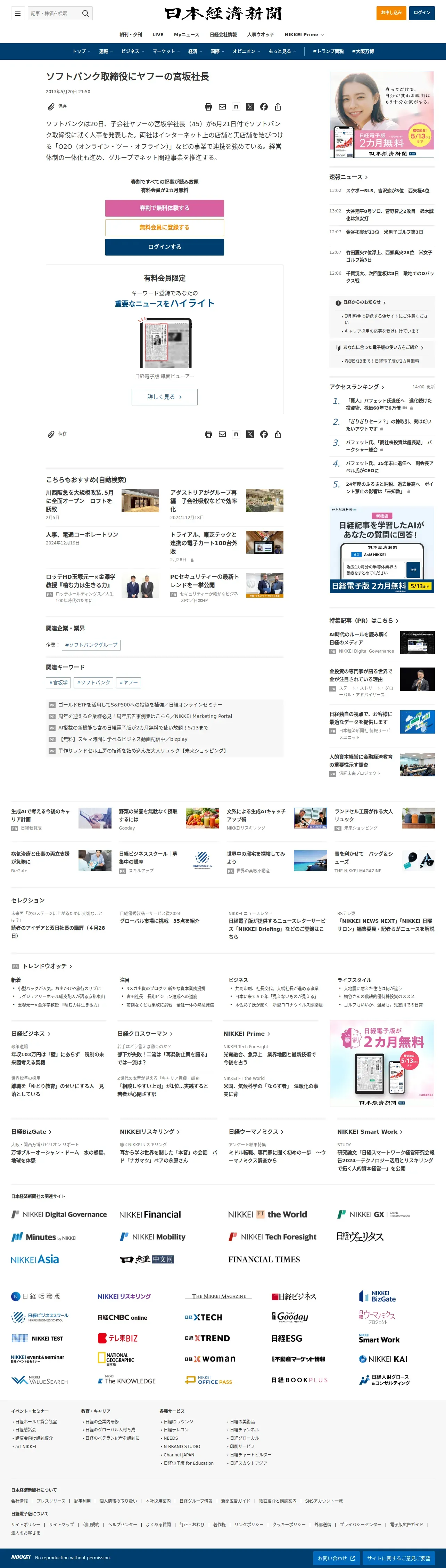The height and width of the screenshot is (1568, 446).
Task: Click the mail icon under the article date
Action: coord(222,106)
